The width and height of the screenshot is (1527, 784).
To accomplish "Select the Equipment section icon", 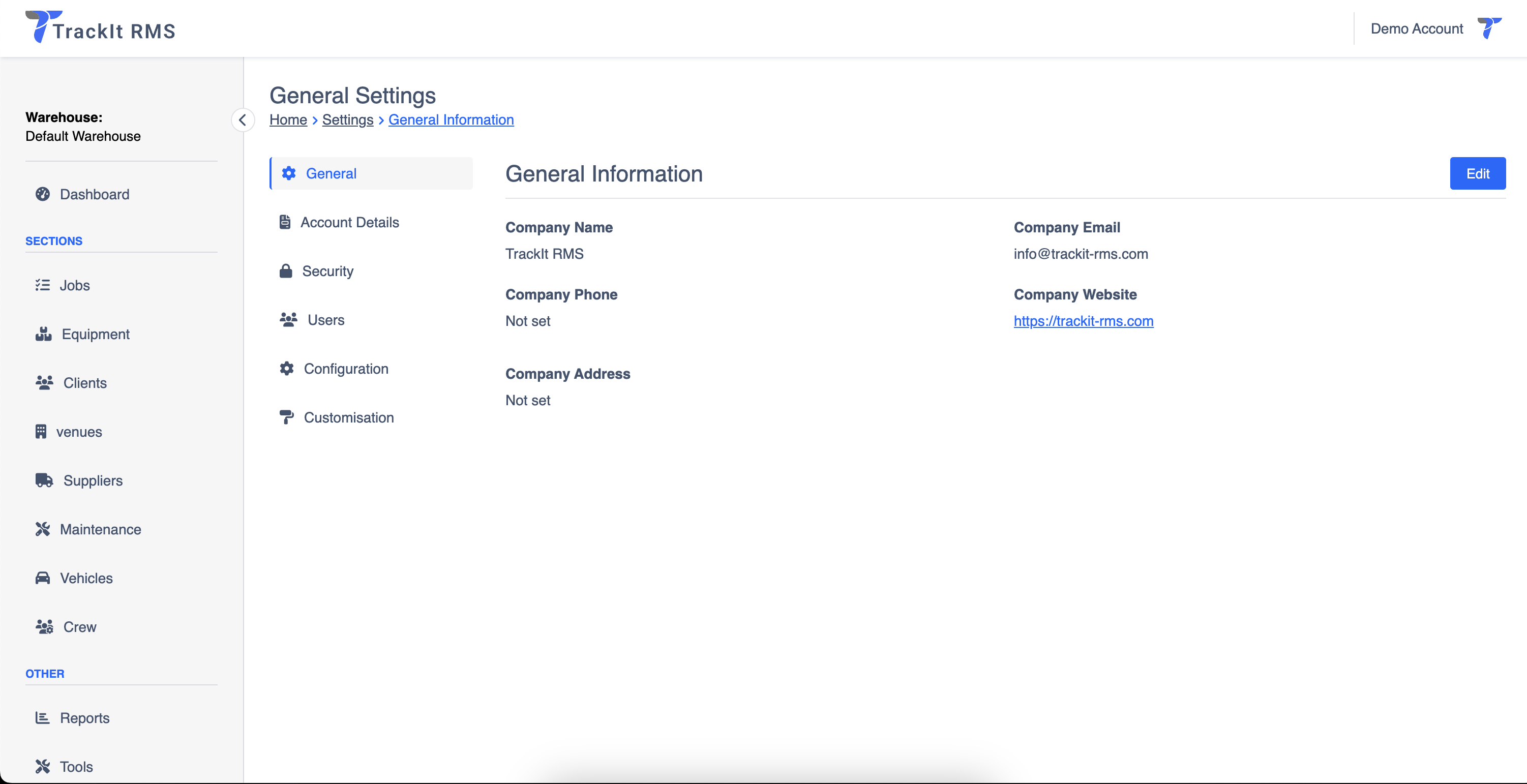I will click(x=43, y=333).
